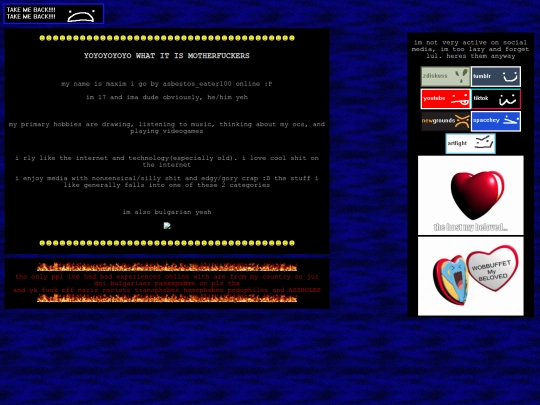Screen dimensions: 540x405
Task: Click 'the host my beloved' heart image
Action: click(x=470, y=195)
